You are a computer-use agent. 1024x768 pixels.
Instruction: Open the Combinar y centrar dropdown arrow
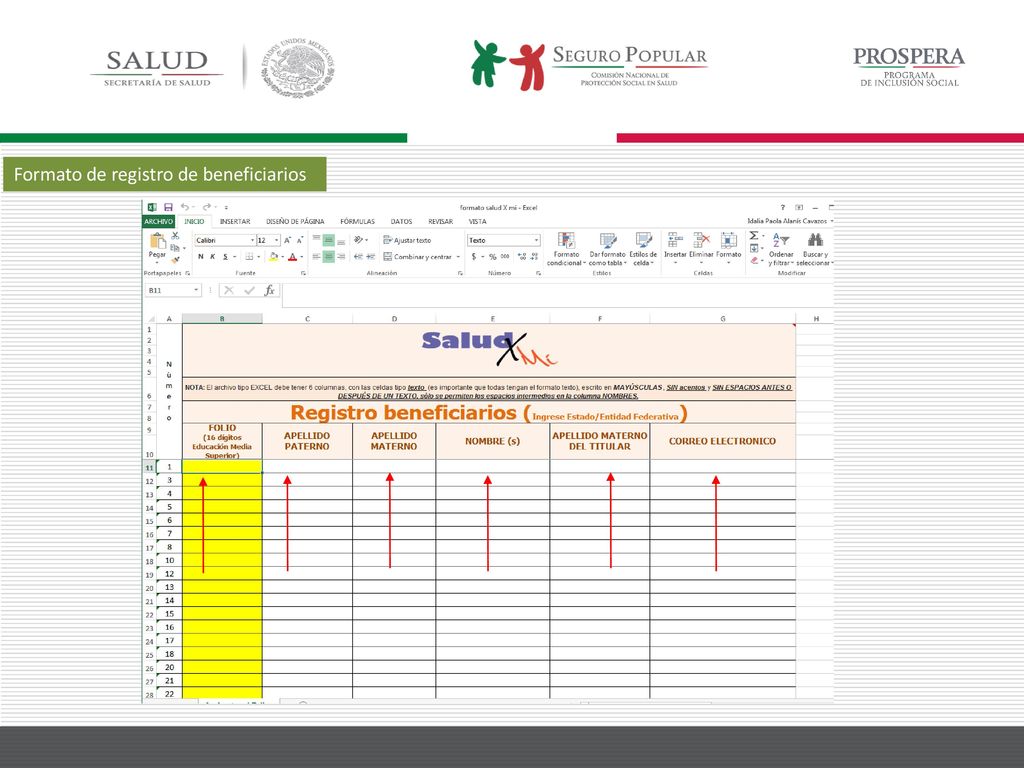(x=458, y=257)
